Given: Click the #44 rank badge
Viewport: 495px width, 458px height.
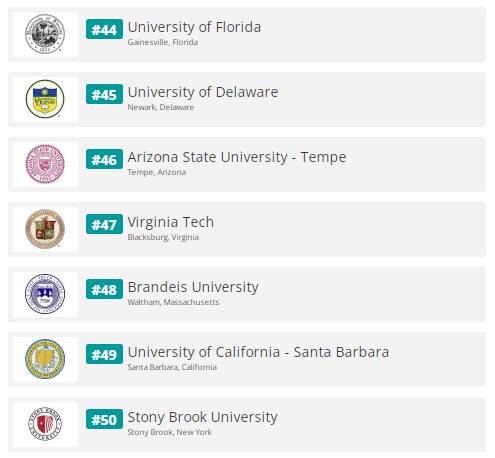Looking at the screenshot, I should pos(104,29).
